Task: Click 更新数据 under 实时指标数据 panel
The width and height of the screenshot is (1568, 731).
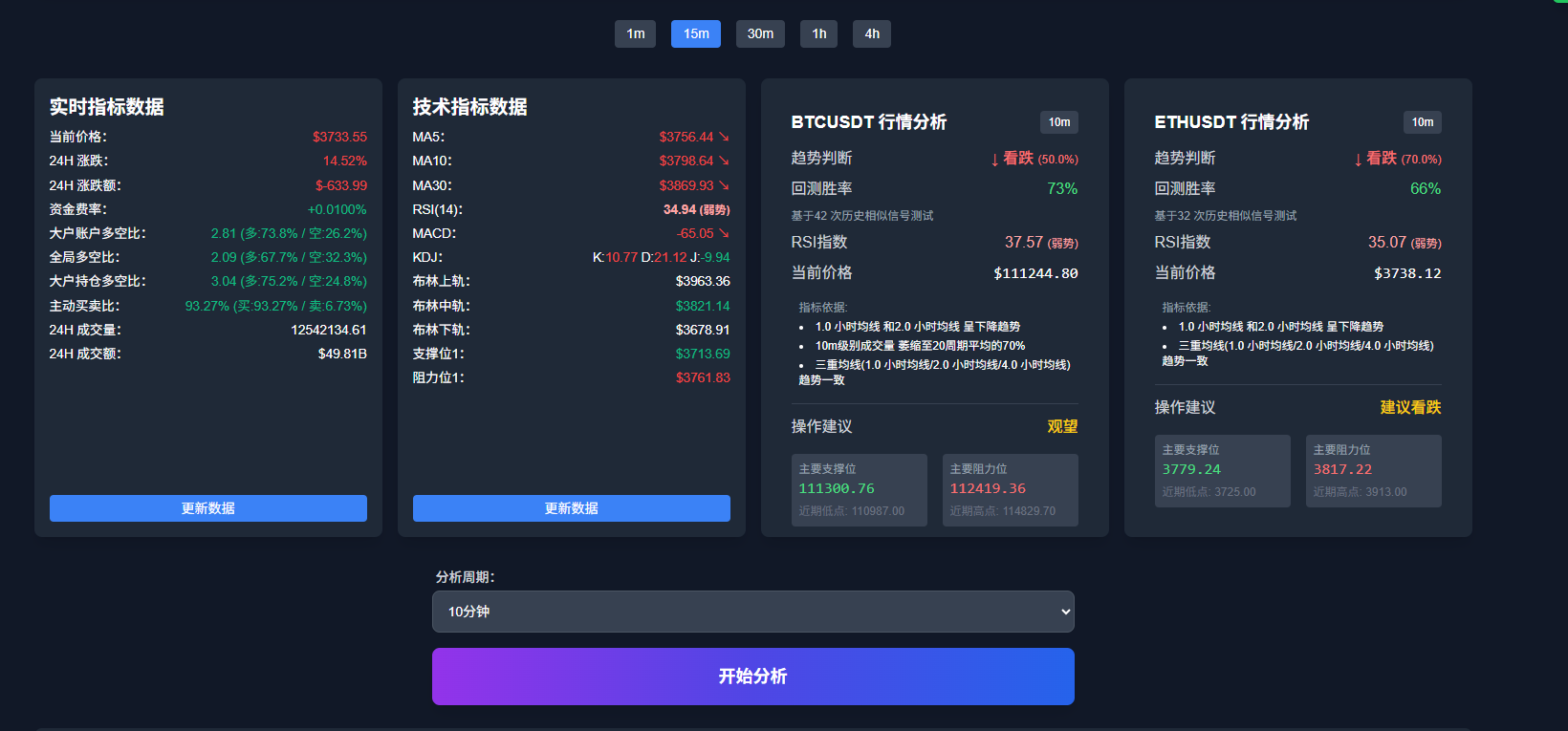Action: 208,508
